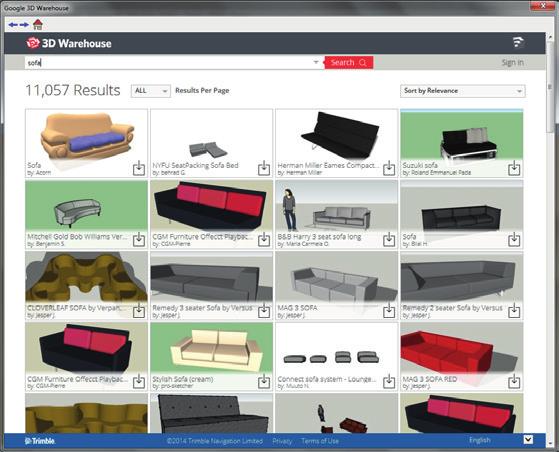Click author name pro-sketcher
The image size is (559, 452).
[x=177, y=386]
